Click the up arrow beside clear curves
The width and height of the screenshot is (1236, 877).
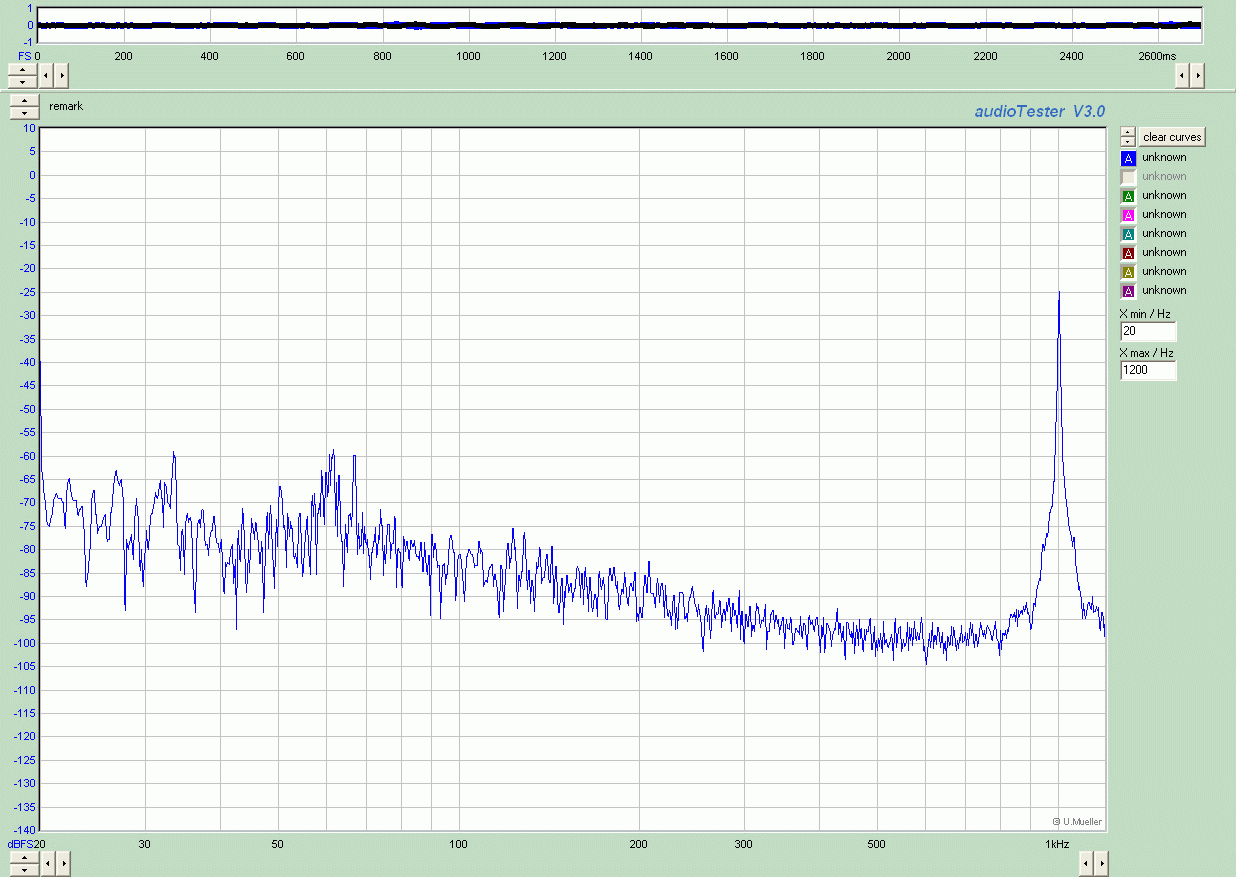1128,132
